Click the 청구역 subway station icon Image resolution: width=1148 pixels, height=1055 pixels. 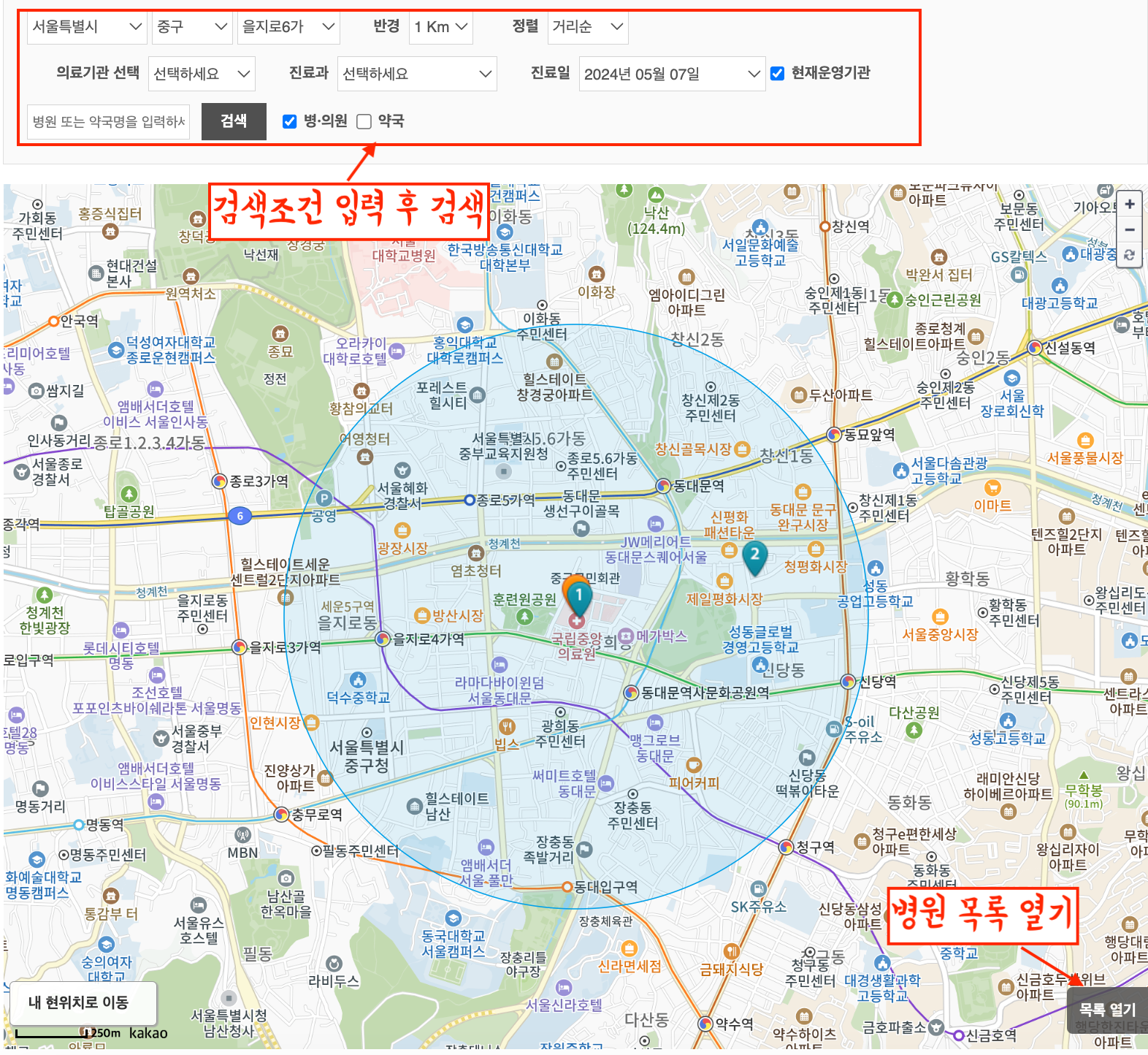pos(786,847)
